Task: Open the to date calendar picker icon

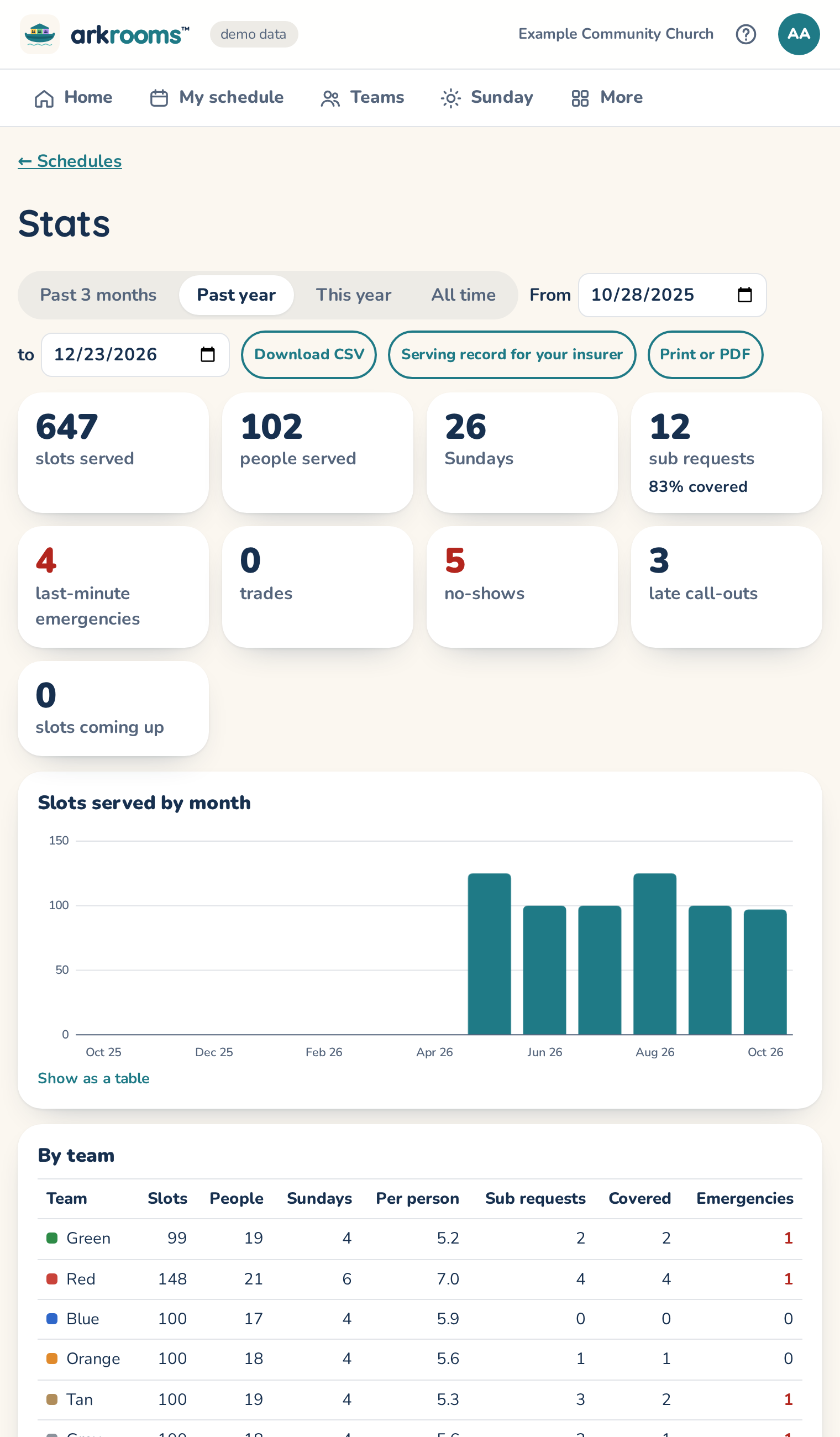Action: click(x=208, y=355)
